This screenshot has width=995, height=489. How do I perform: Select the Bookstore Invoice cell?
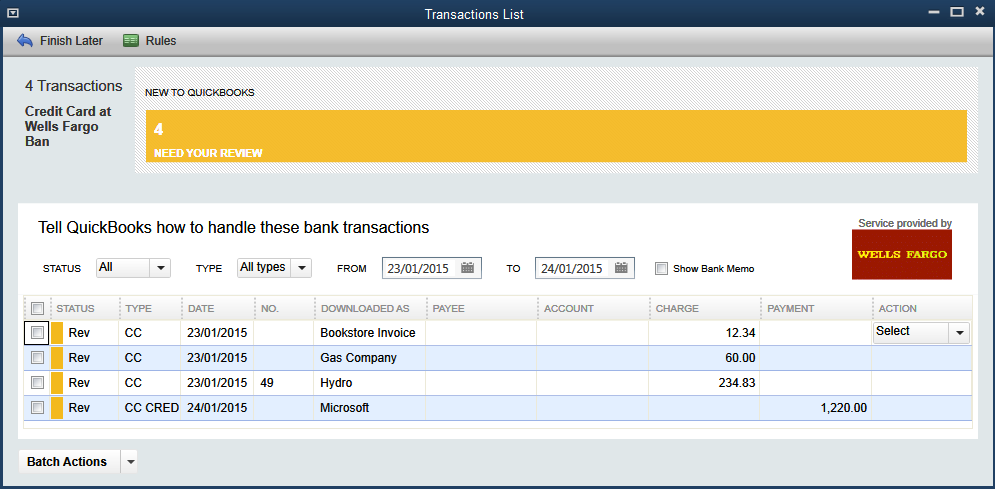[x=369, y=332]
